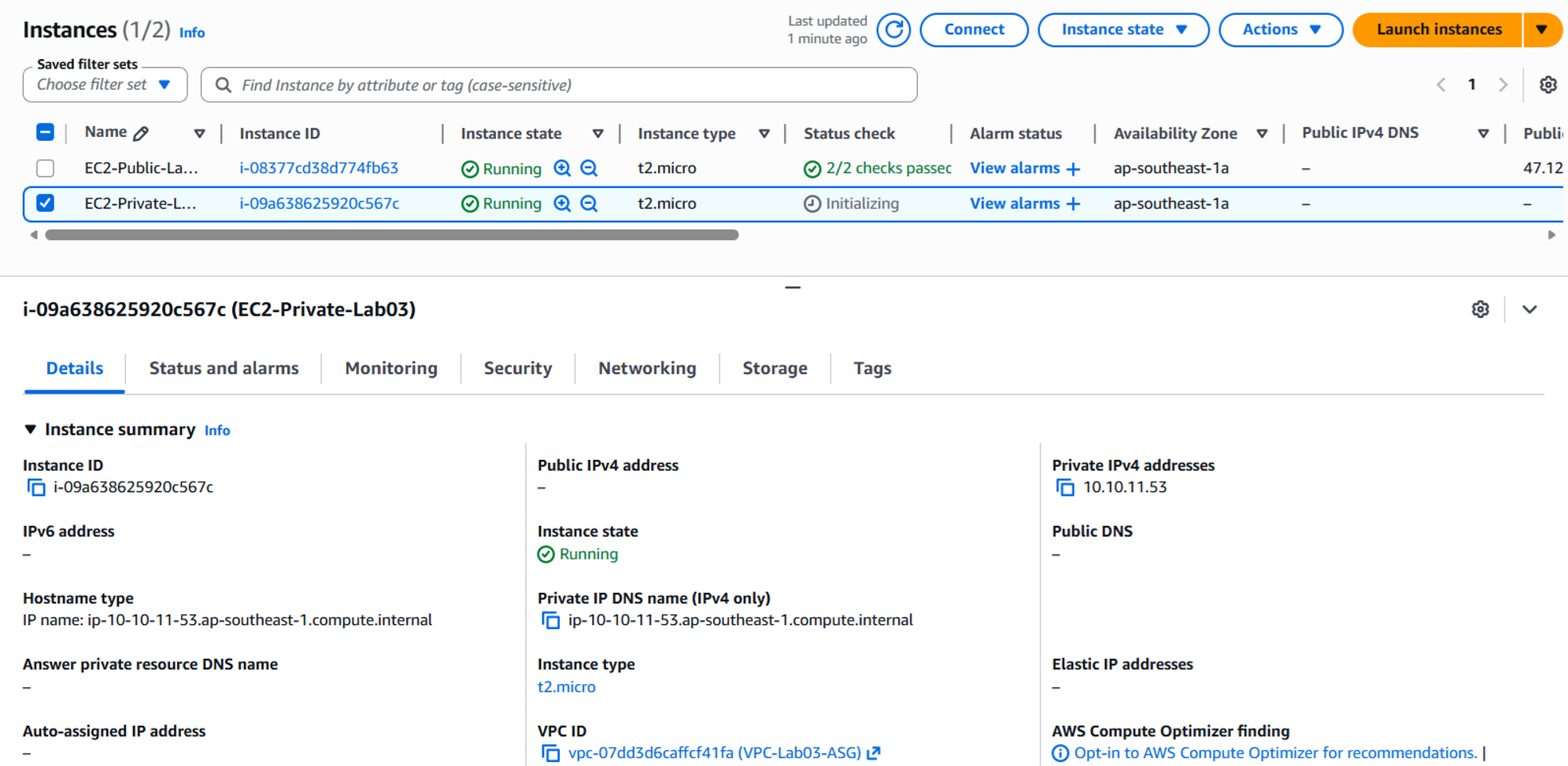This screenshot has width=1568, height=766.
Task: Uncheck the EC2-Private-Lab instance row
Action: [45, 203]
